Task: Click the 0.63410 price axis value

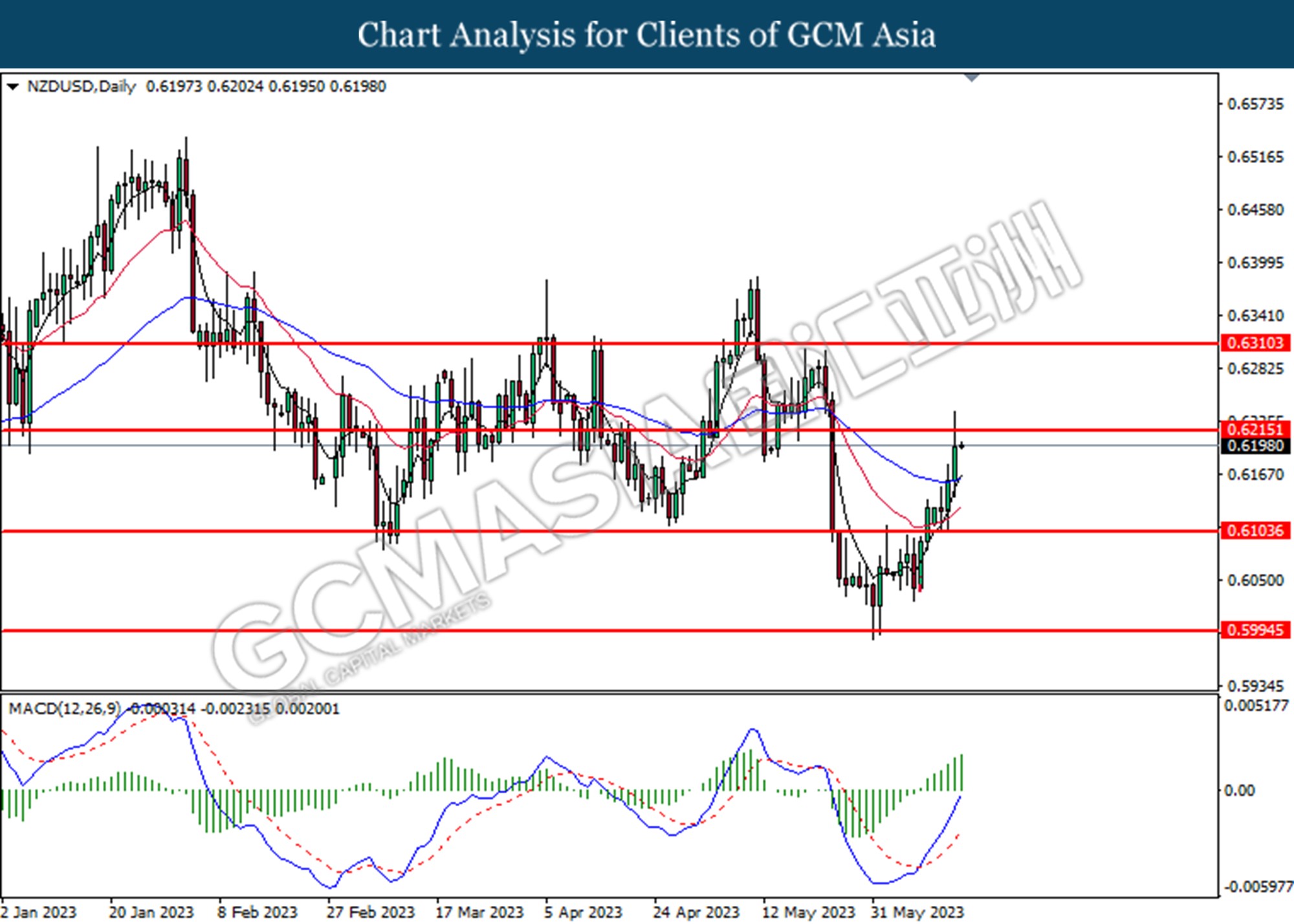Action: point(1255,316)
